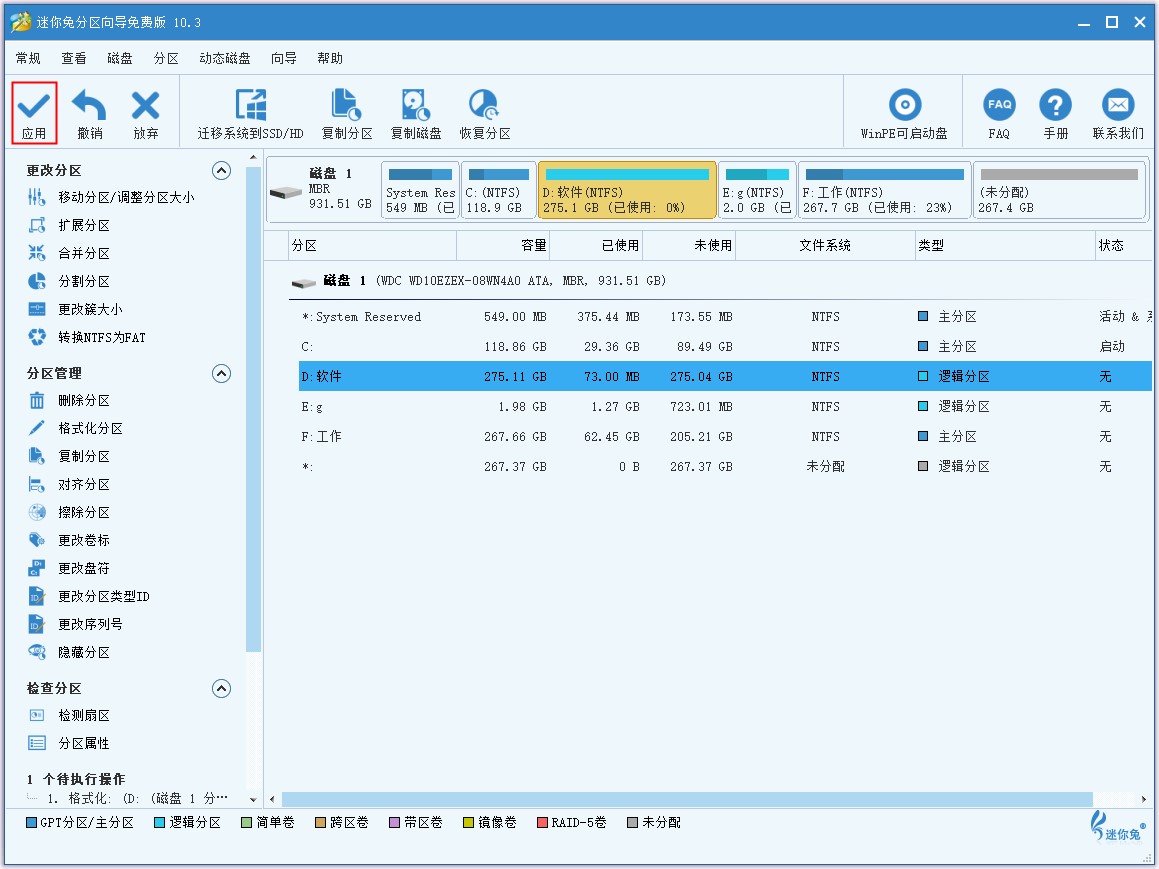The image size is (1159, 869).
Task: Open the FAQ page
Action: (x=999, y=114)
